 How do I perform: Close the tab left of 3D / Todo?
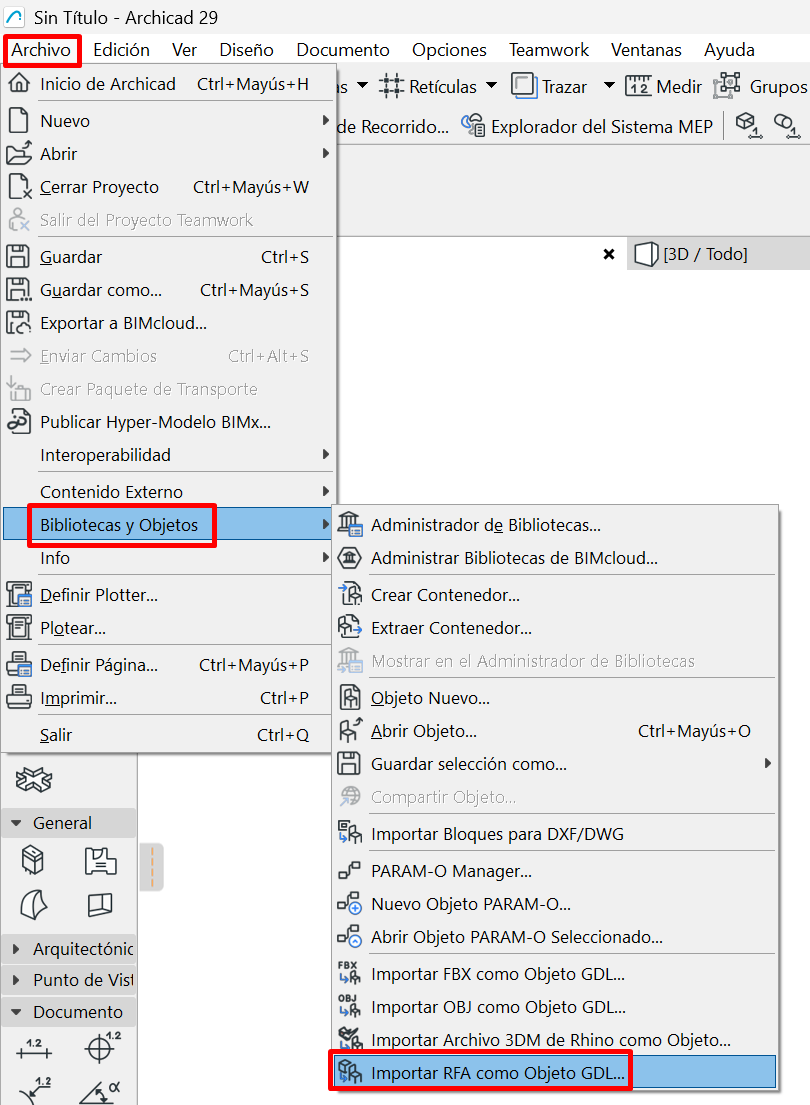tap(608, 254)
